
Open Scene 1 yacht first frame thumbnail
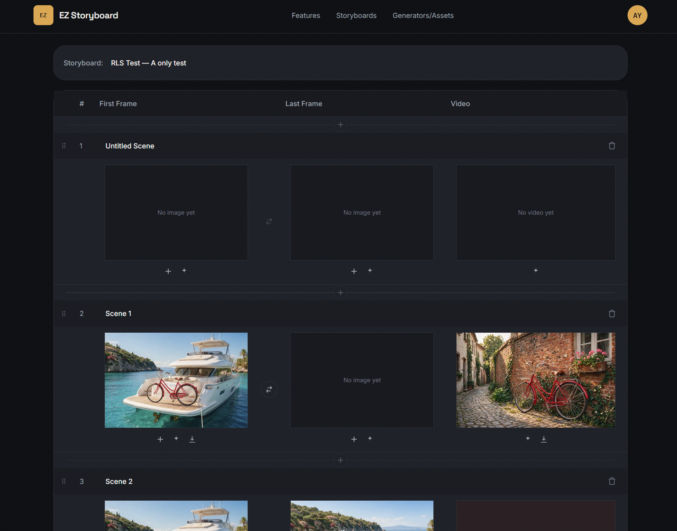click(176, 380)
